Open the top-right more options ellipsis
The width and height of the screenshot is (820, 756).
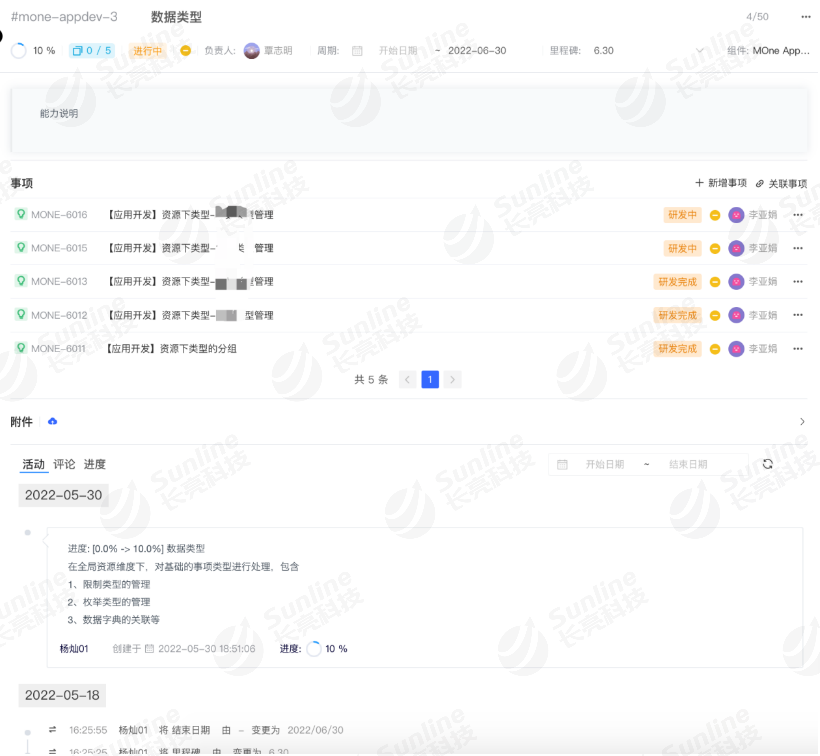[x=805, y=17]
